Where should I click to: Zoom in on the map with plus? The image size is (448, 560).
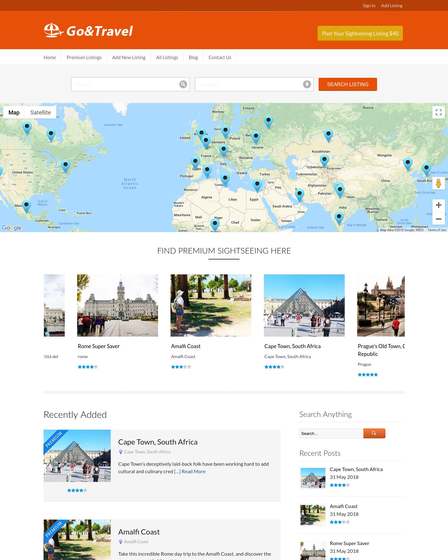tap(438, 205)
